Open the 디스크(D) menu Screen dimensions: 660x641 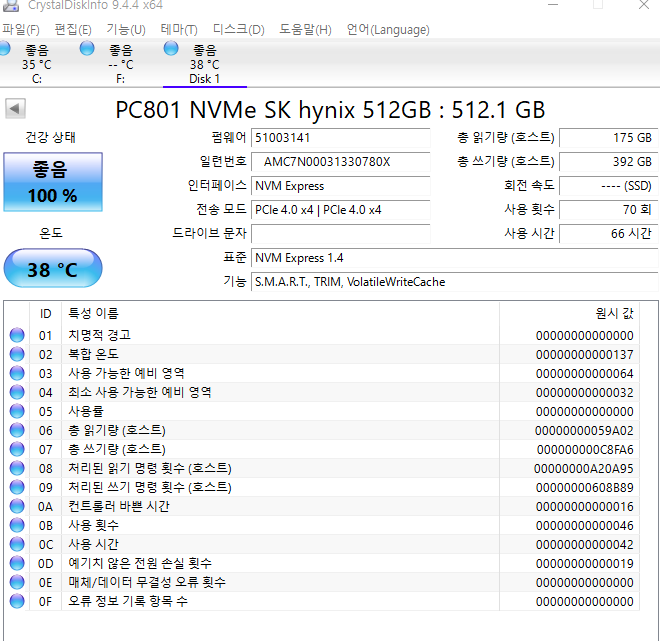tap(239, 29)
